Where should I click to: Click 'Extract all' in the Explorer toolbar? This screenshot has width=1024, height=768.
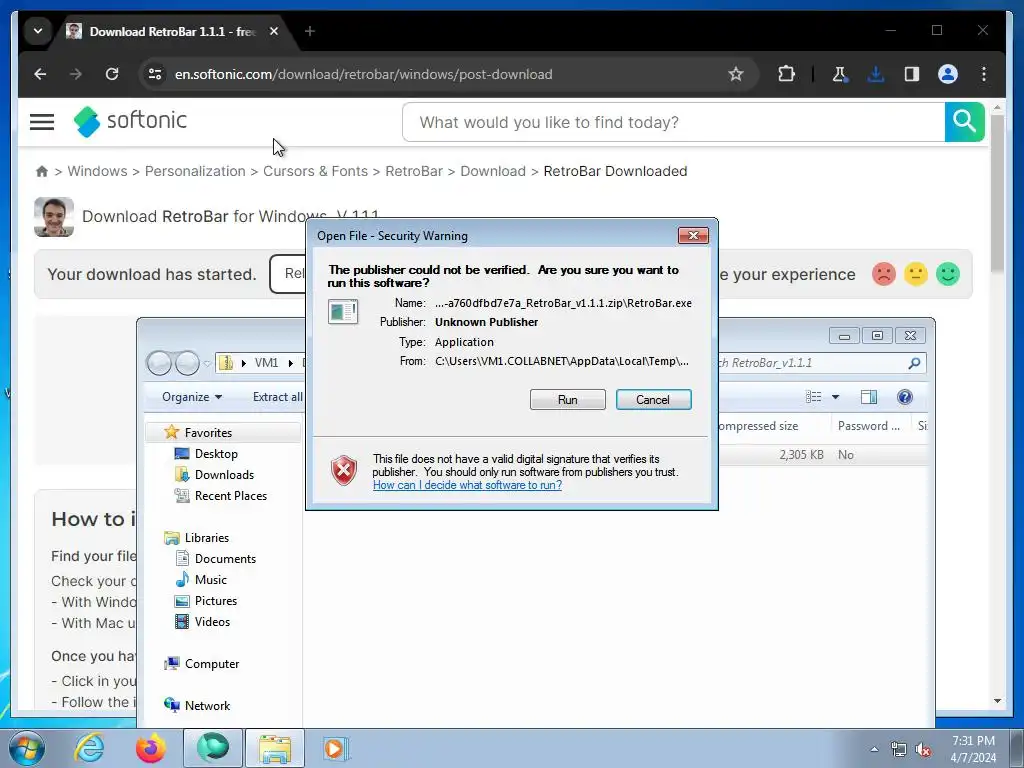pyautogui.click(x=278, y=397)
